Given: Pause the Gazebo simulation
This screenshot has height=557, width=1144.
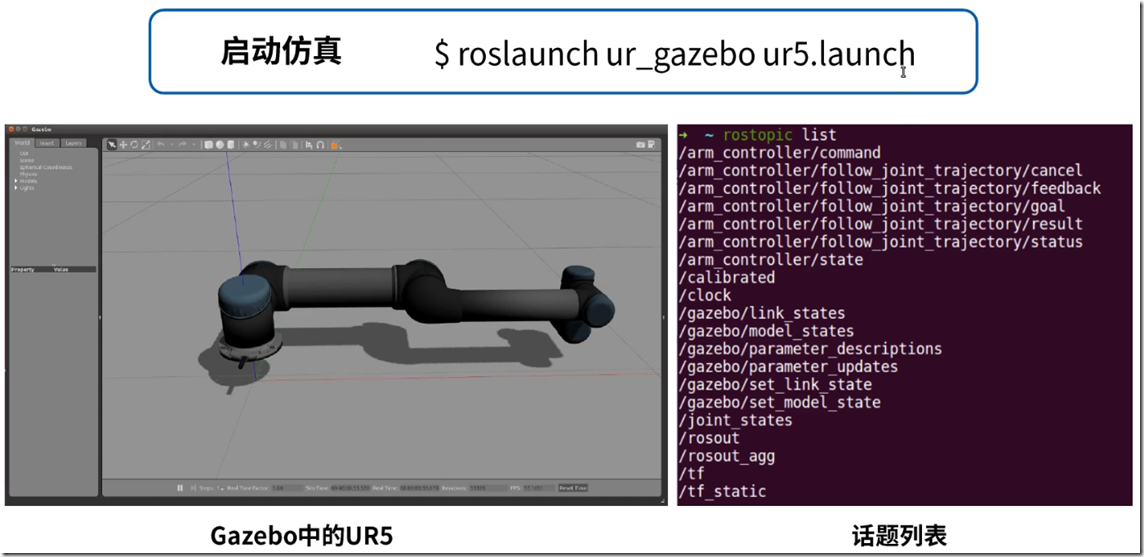Looking at the screenshot, I should click(x=179, y=488).
